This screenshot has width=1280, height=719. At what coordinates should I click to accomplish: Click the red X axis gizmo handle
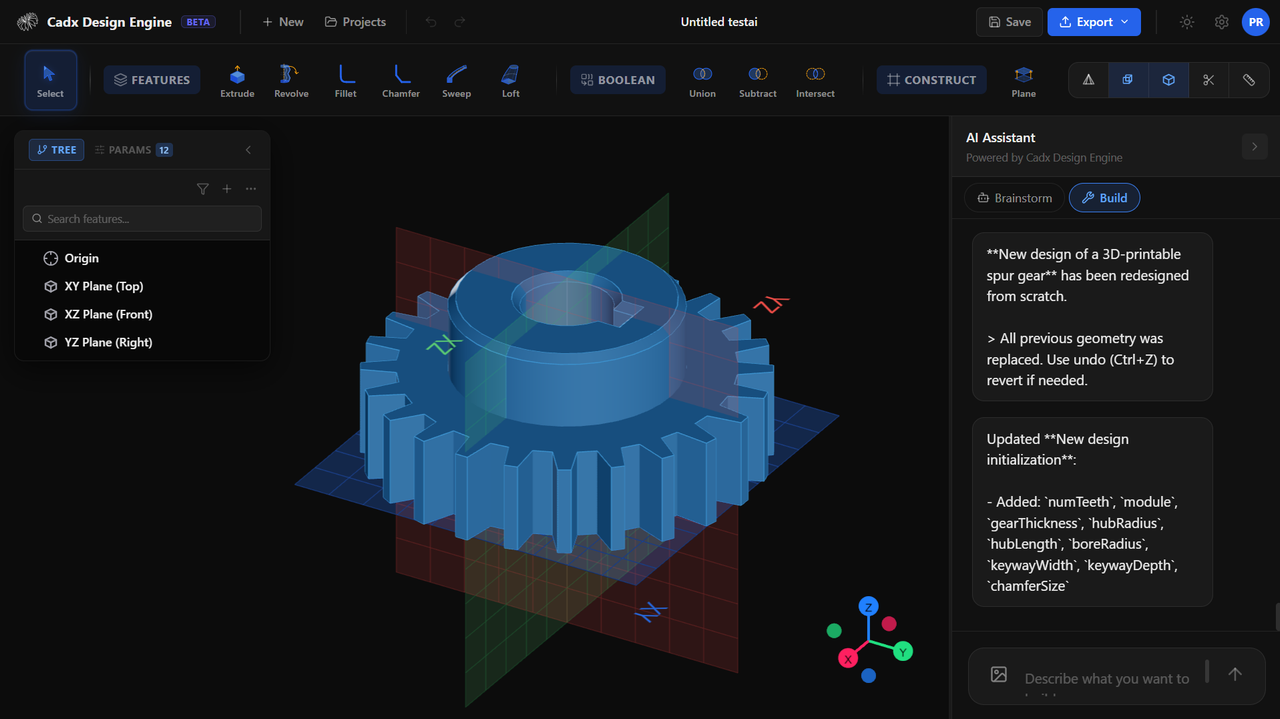pos(847,659)
